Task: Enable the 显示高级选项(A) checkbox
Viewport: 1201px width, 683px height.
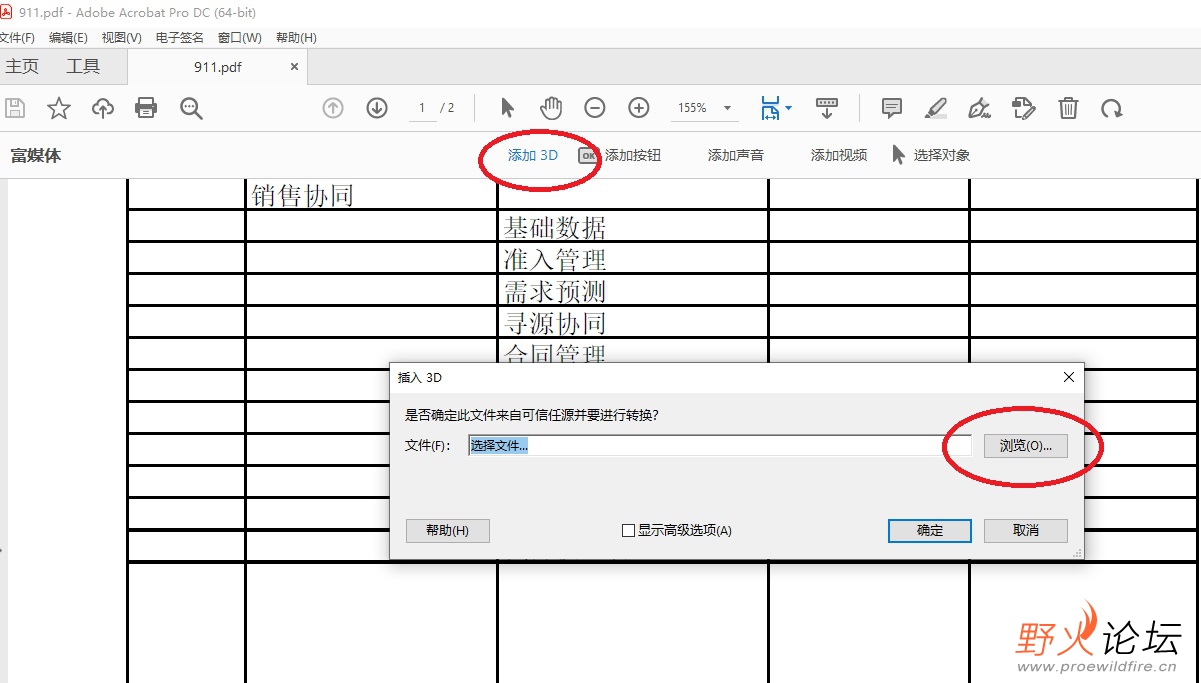Action: pyautogui.click(x=628, y=531)
